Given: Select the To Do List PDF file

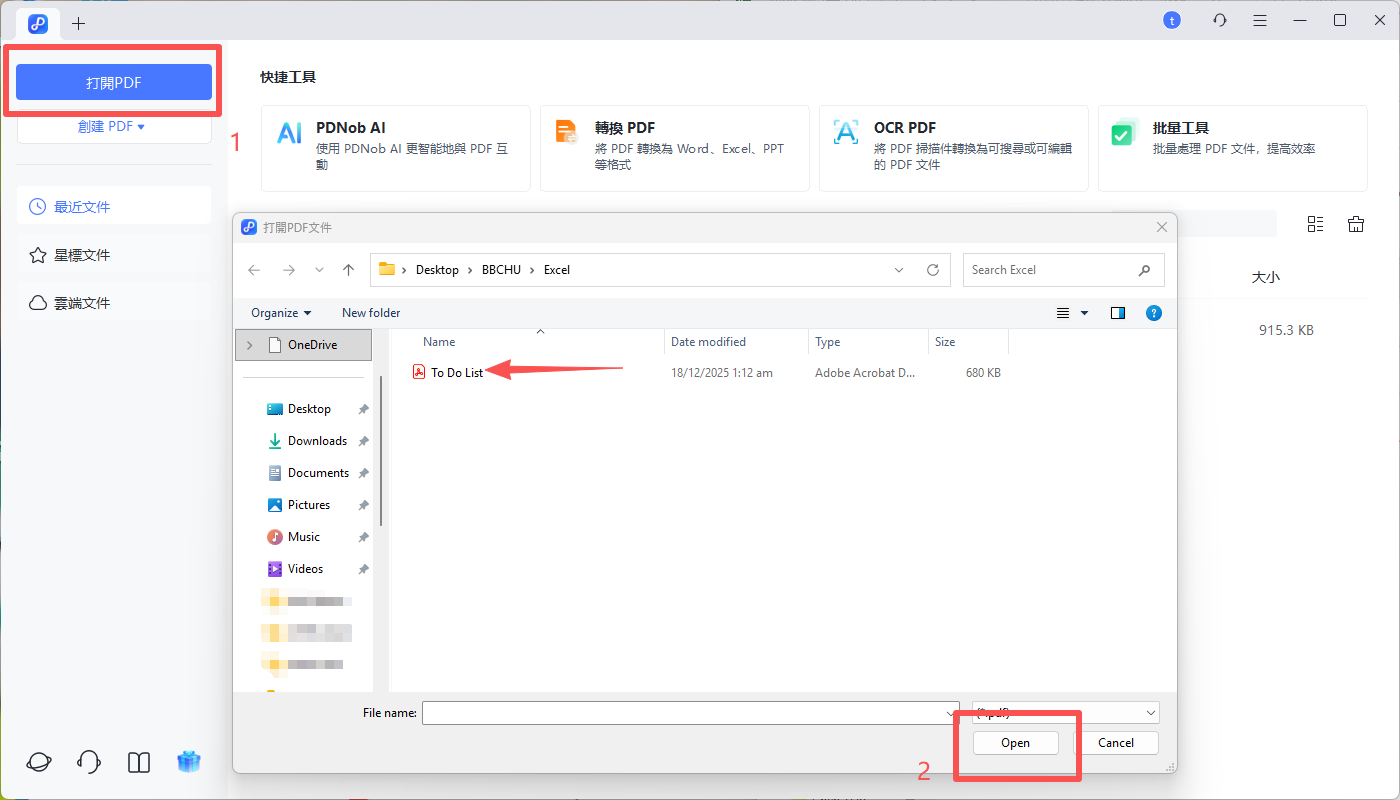Looking at the screenshot, I should coord(456,373).
